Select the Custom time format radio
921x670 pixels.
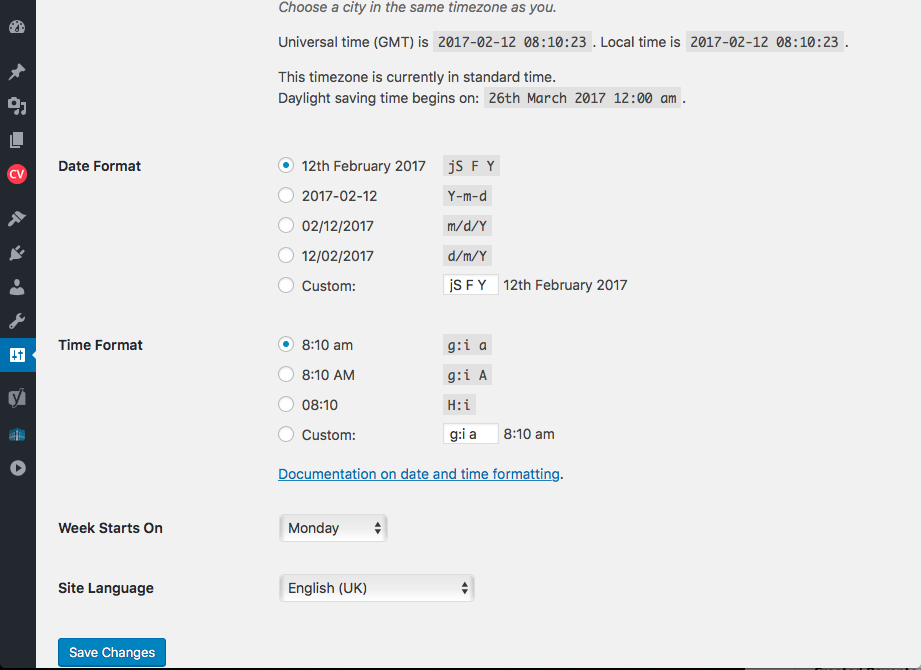pyautogui.click(x=286, y=435)
